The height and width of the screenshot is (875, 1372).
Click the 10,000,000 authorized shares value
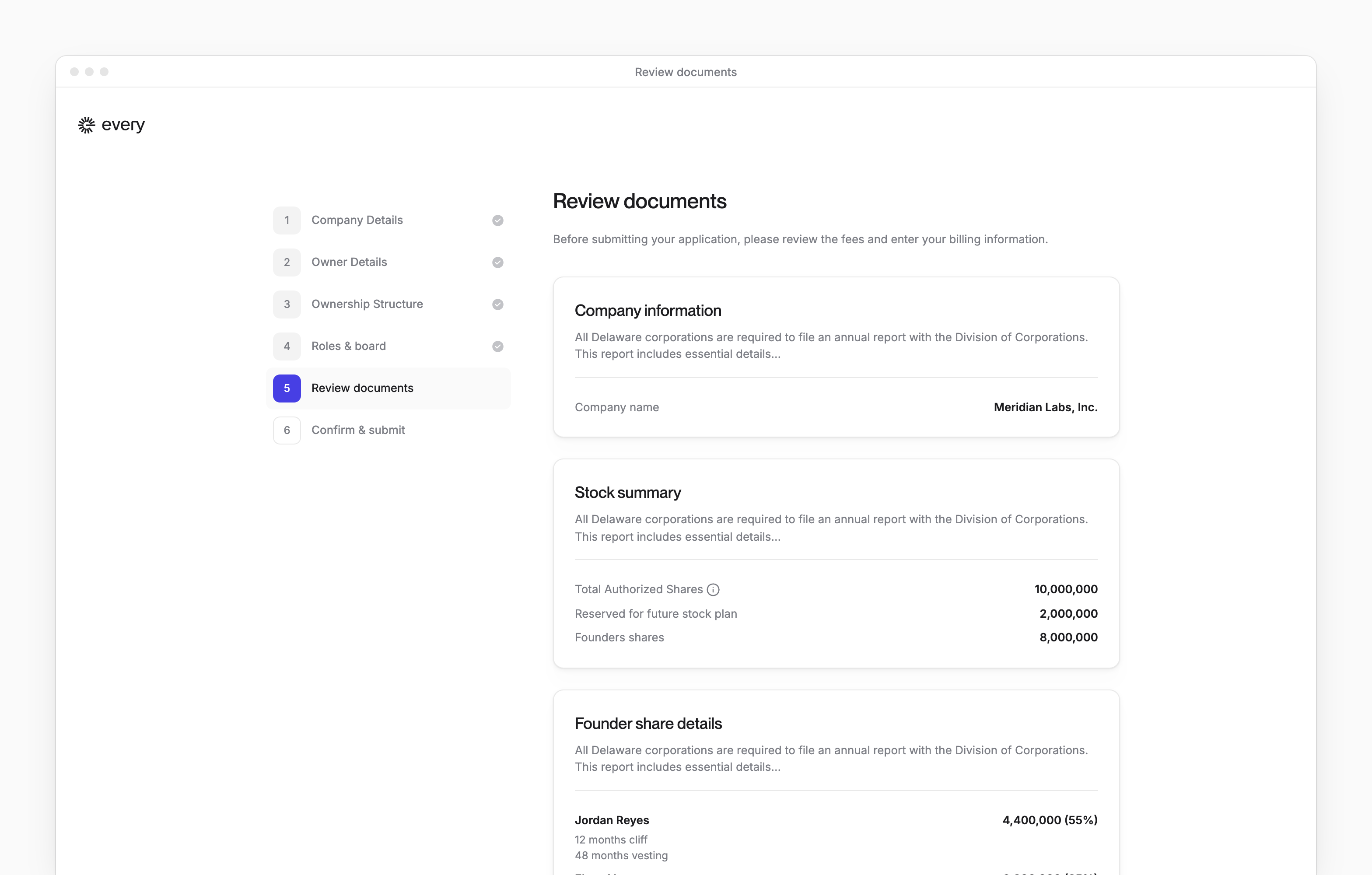tap(1066, 590)
